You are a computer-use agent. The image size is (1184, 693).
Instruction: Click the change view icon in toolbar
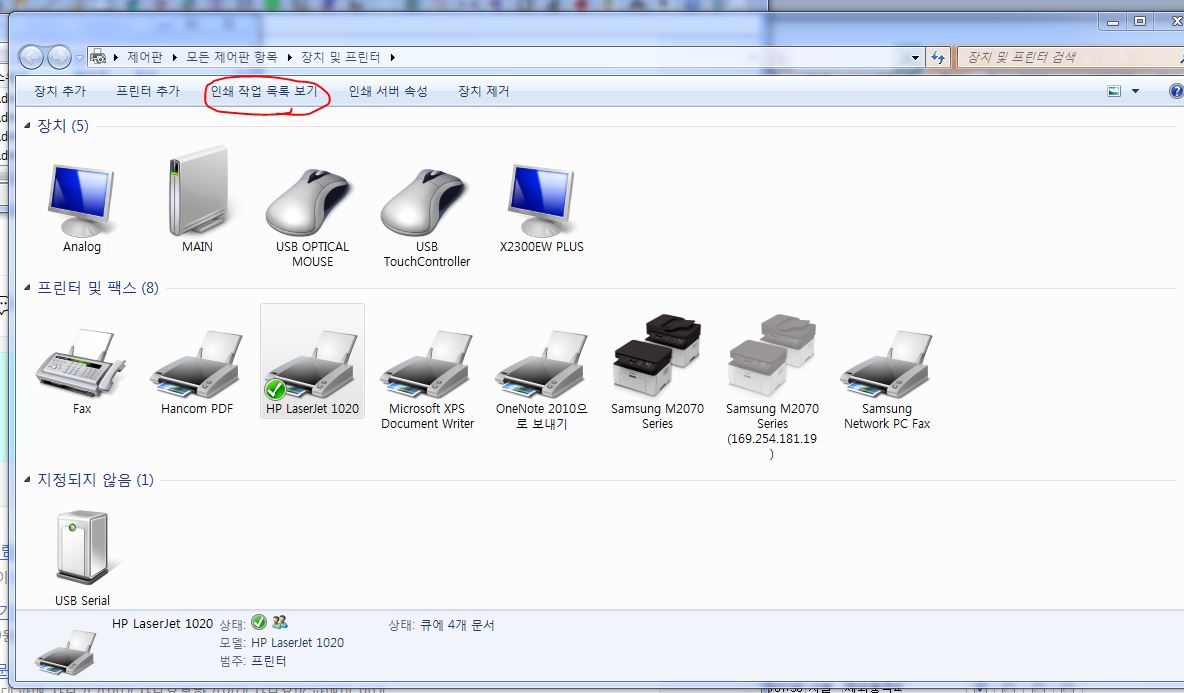(x=1114, y=91)
